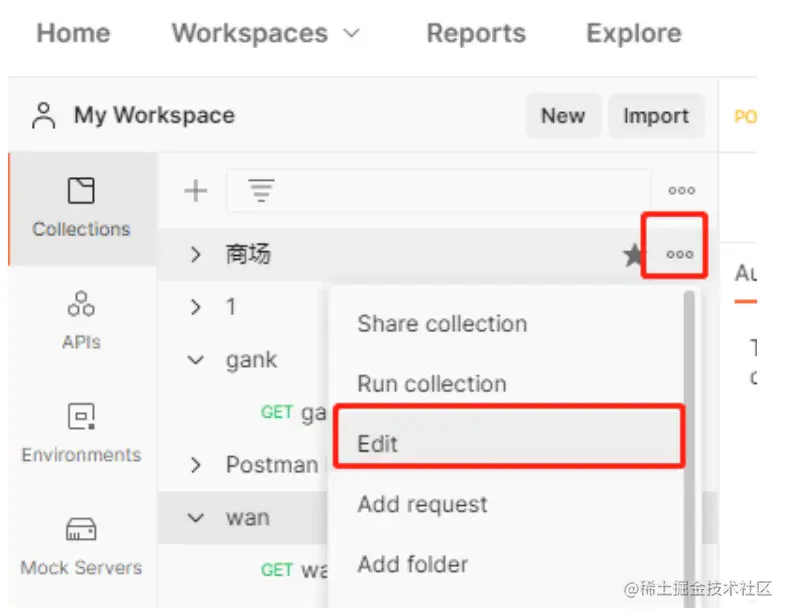Viewport: 790px width, 616px height.
Task: Collapse the gank collection
Action: 195,360
